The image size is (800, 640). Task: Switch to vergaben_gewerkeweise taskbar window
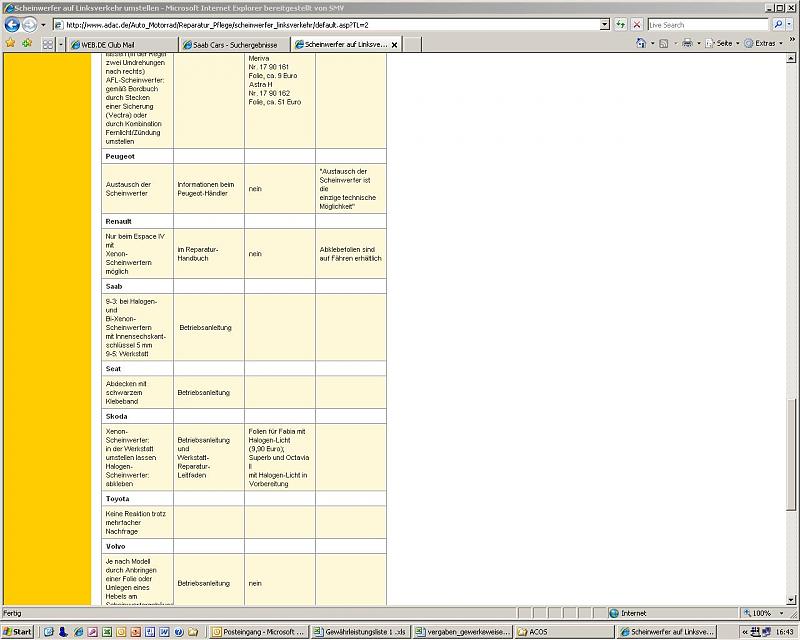point(462,632)
